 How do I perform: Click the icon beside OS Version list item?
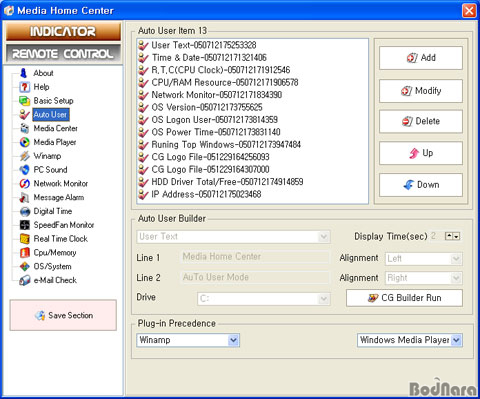(143, 107)
